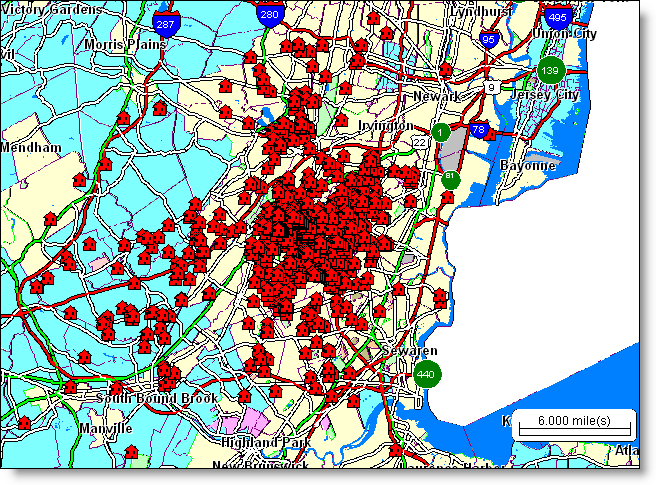656x485 pixels.
Task: Select the green Route 139 circle marker
Action: 549,70
